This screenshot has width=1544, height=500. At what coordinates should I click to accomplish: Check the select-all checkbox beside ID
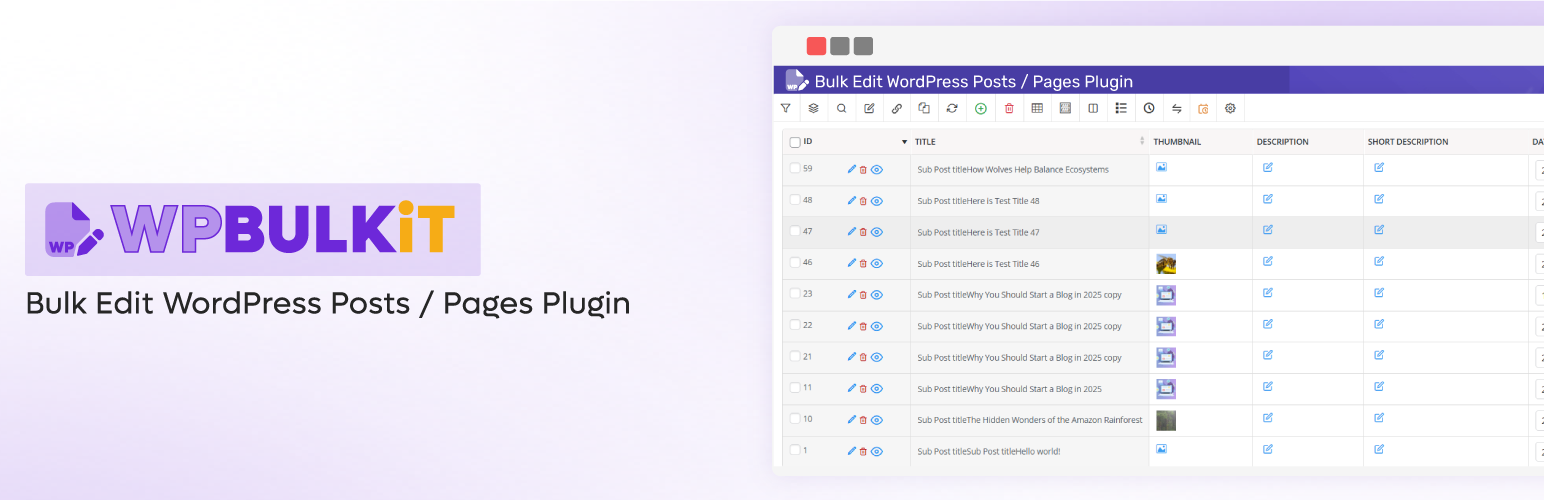(x=795, y=142)
